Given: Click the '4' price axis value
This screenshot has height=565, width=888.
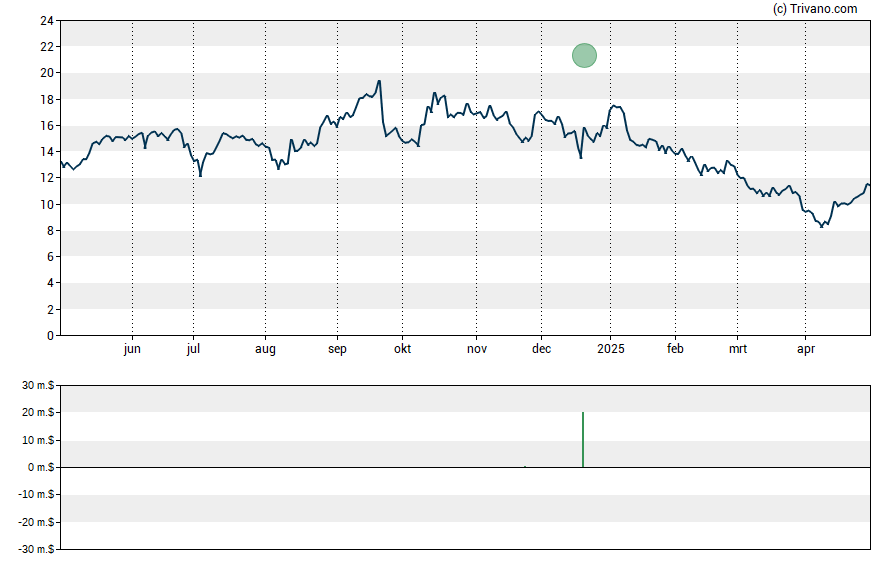Looking at the screenshot, I should point(50,283).
